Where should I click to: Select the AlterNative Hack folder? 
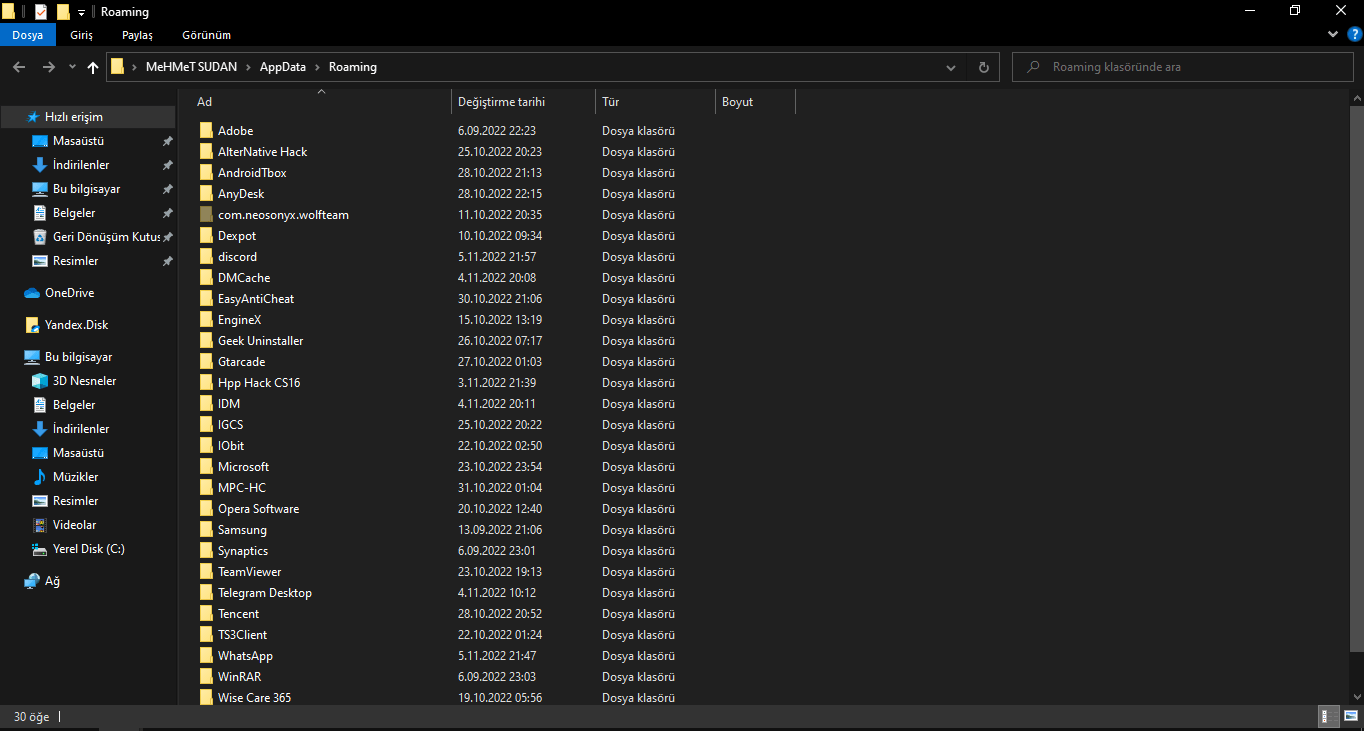coord(262,152)
